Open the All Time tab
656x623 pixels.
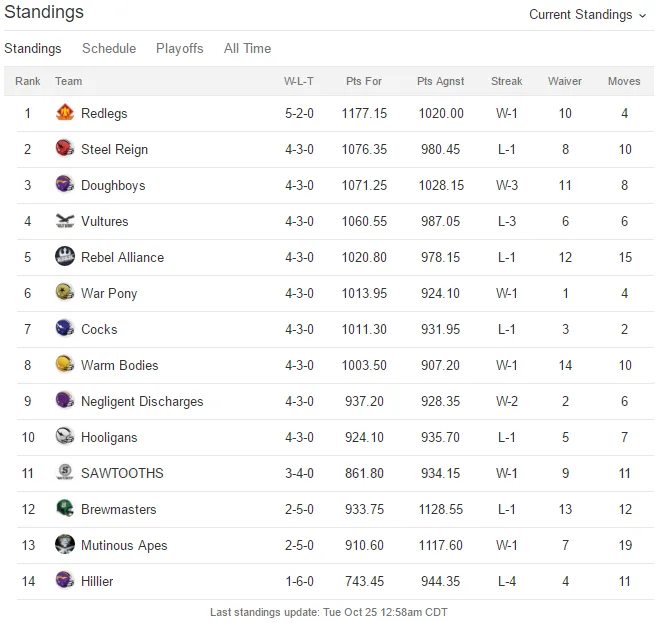247,49
